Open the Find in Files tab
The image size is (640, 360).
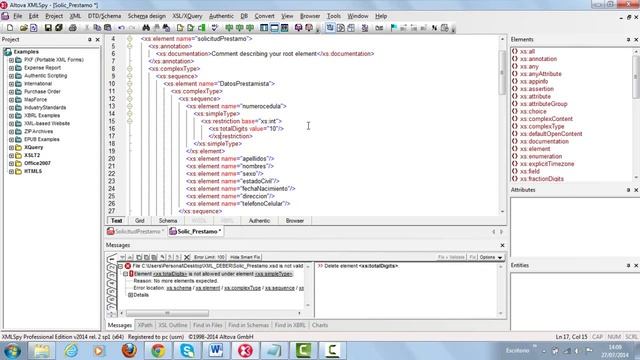[x=207, y=325]
